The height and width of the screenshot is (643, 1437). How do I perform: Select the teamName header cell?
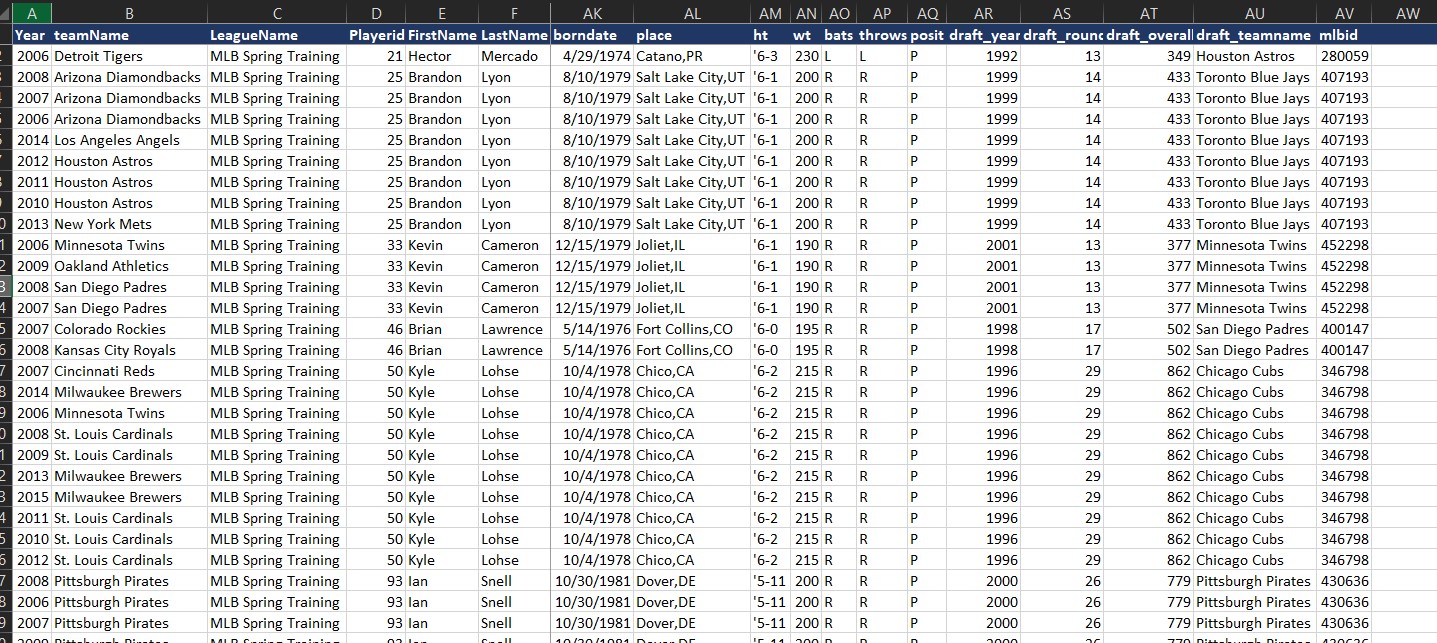pyautogui.click(x=128, y=35)
